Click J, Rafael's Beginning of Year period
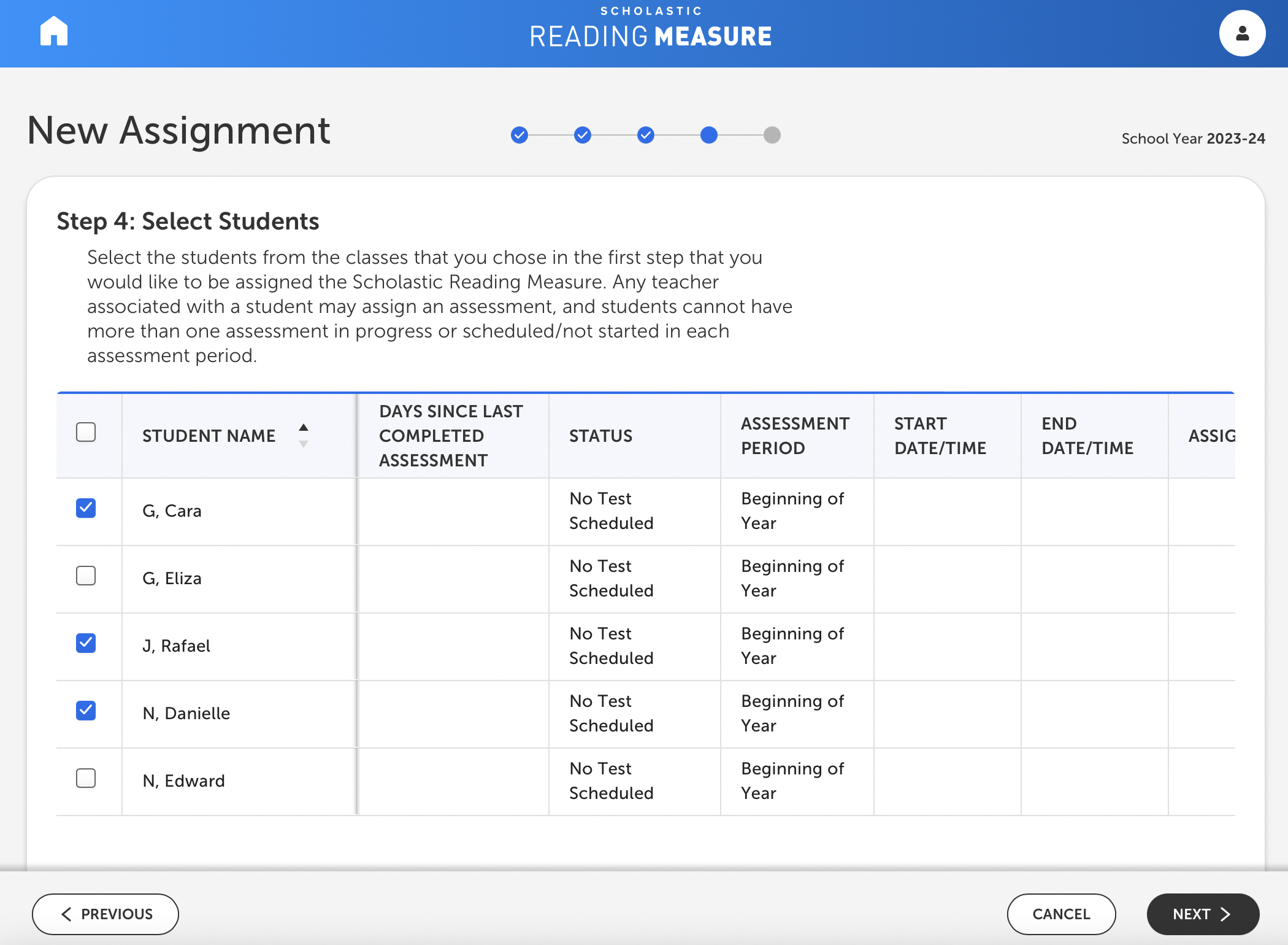The image size is (1288, 945). pyautogui.click(x=792, y=646)
